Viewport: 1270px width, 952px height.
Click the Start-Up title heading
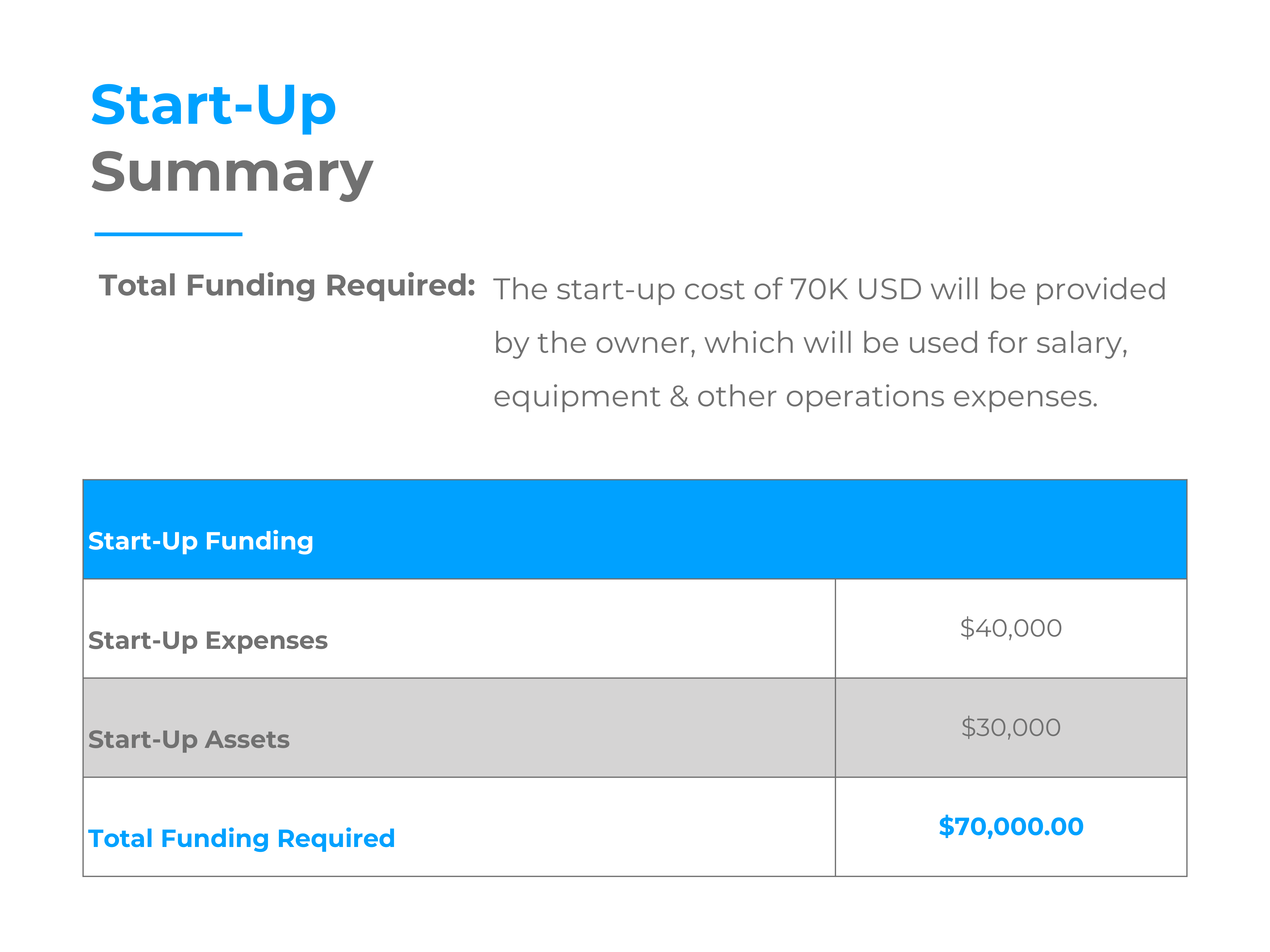[213, 107]
